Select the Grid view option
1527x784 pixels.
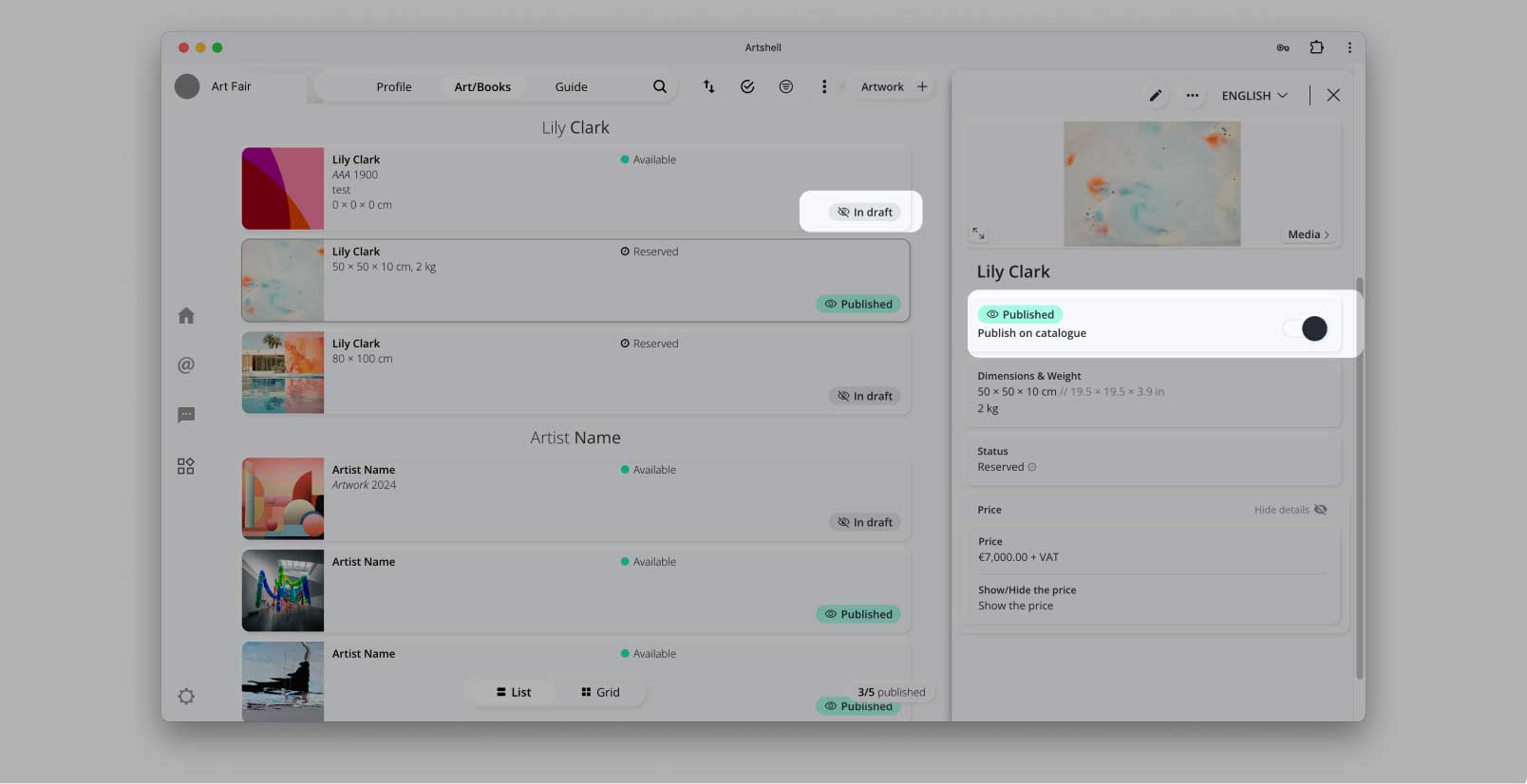pos(600,692)
